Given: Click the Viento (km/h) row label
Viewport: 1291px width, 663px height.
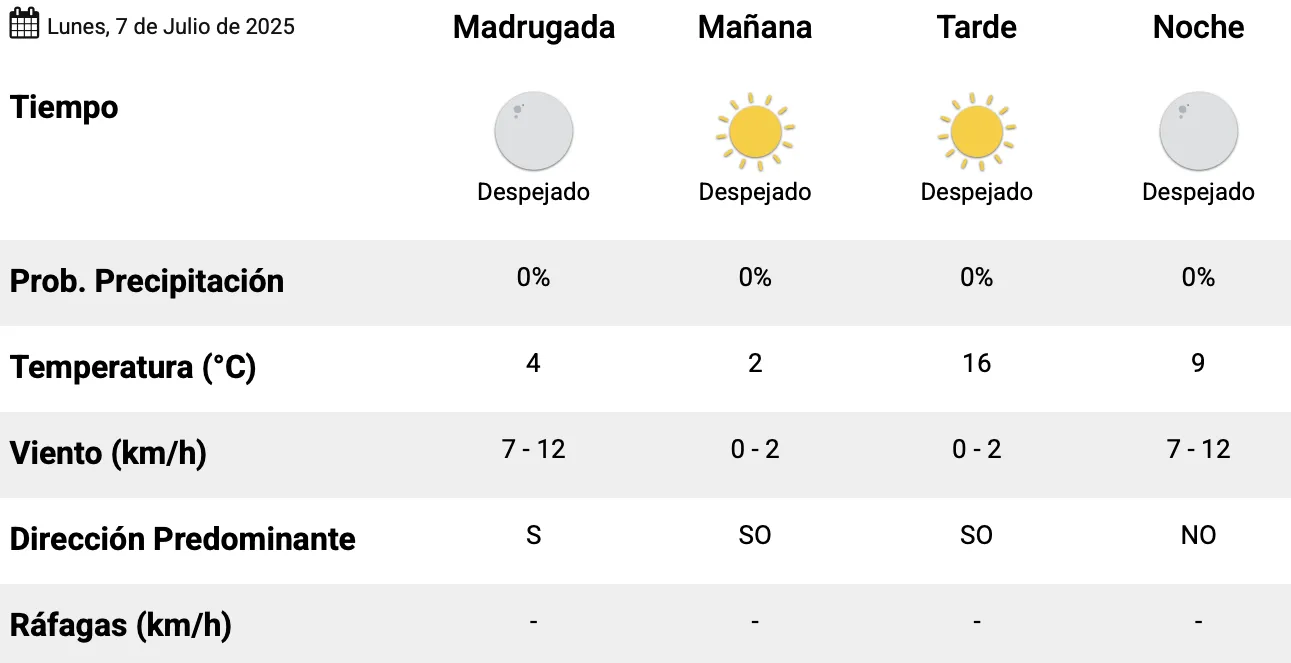Looking at the screenshot, I should point(108,453).
